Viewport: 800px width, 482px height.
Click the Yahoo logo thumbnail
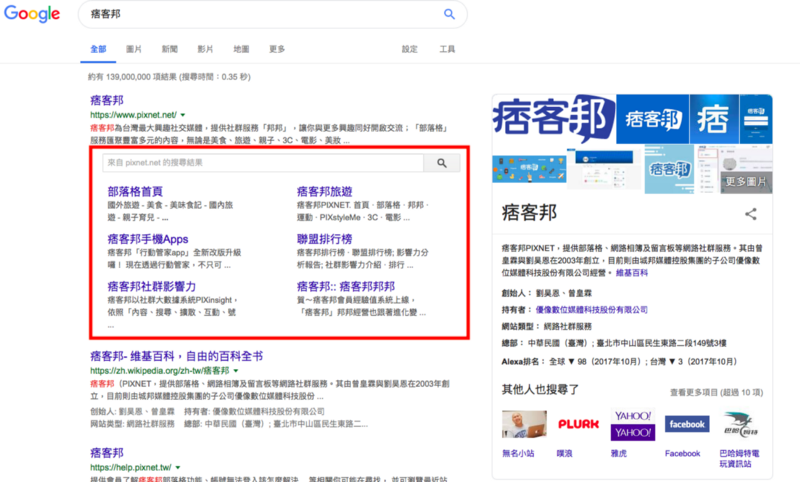(x=633, y=424)
